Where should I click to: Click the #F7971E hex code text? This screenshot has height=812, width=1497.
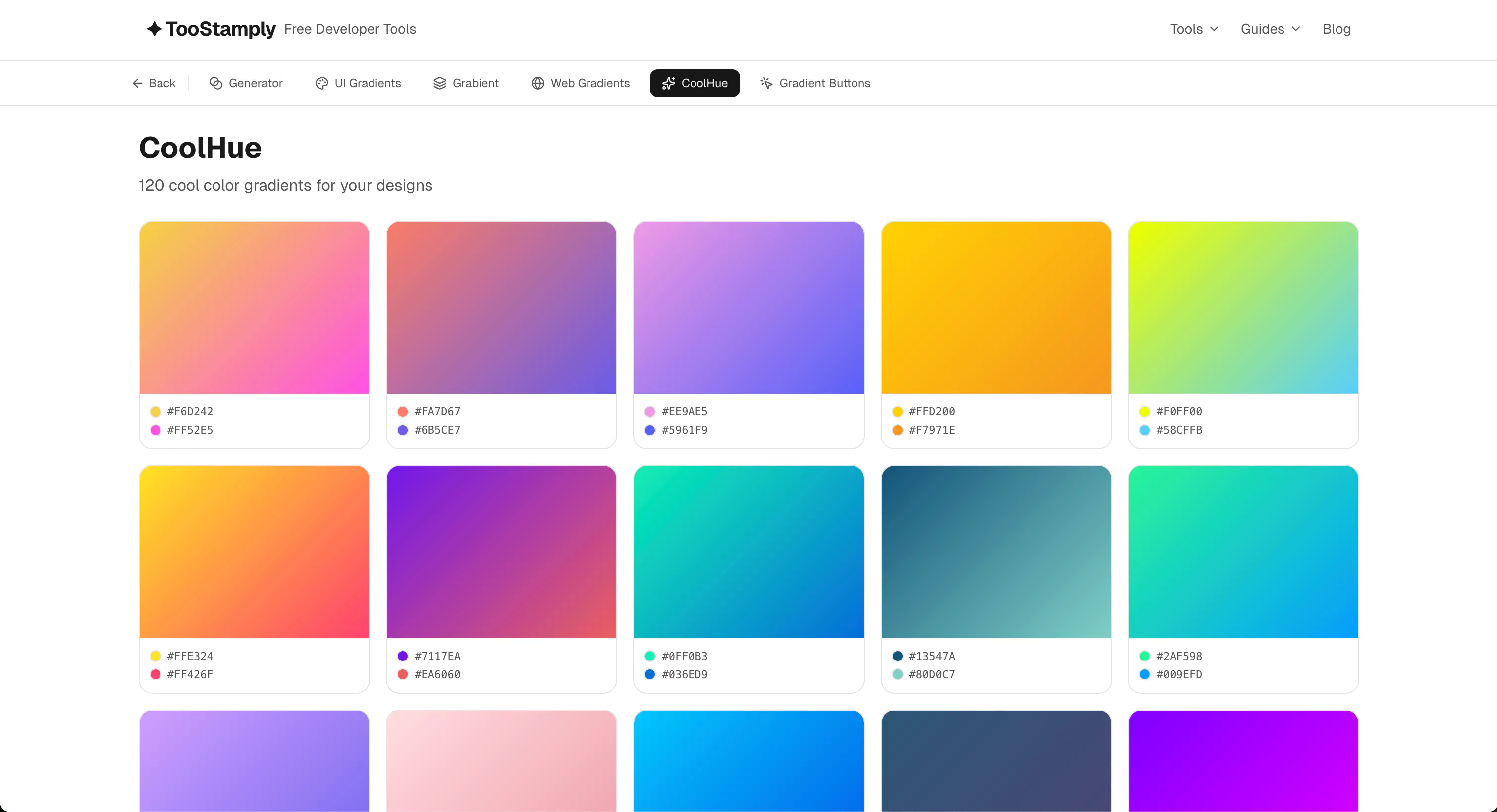pos(932,430)
